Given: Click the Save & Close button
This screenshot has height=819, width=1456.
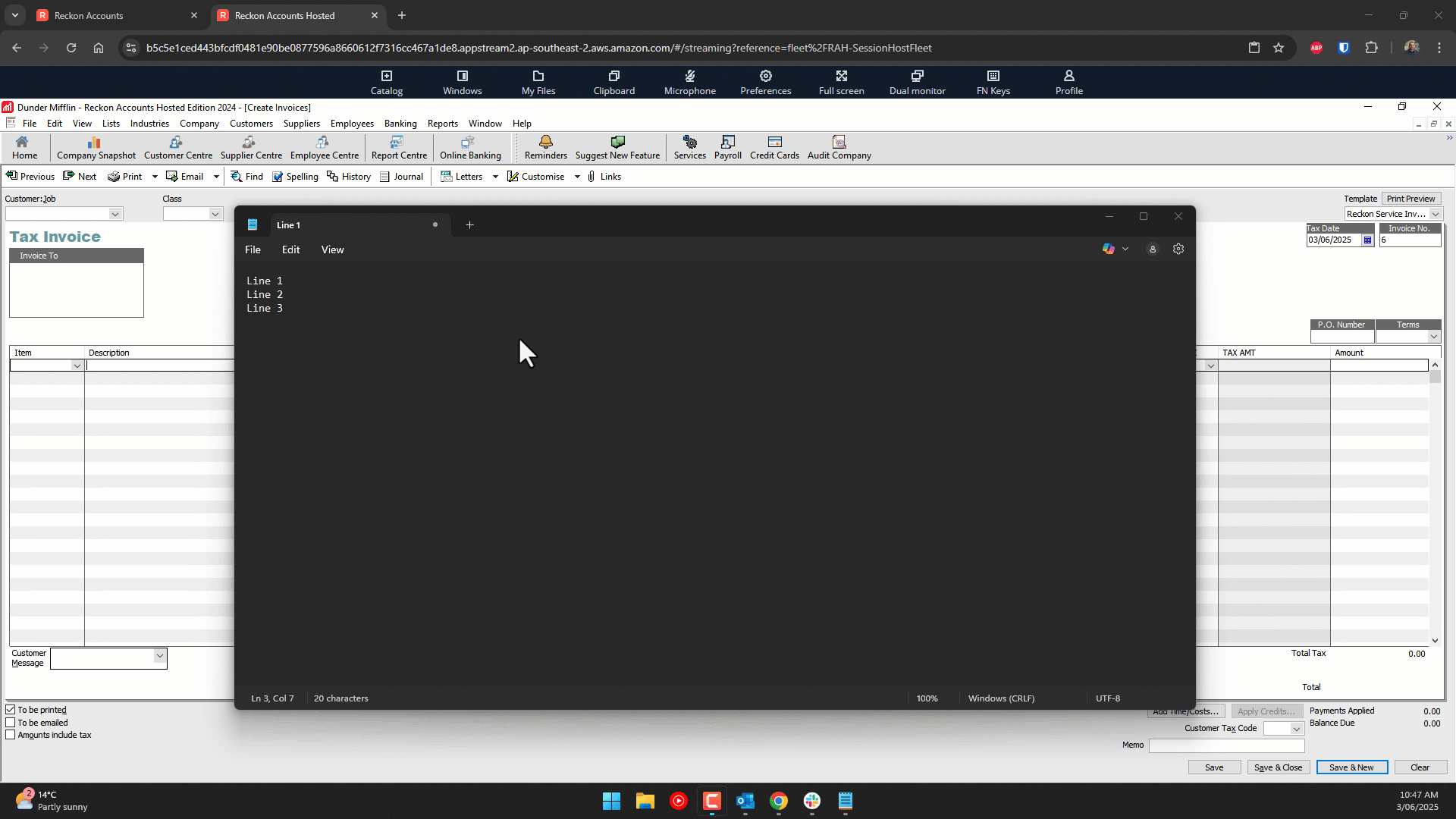Looking at the screenshot, I should [1278, 767].
